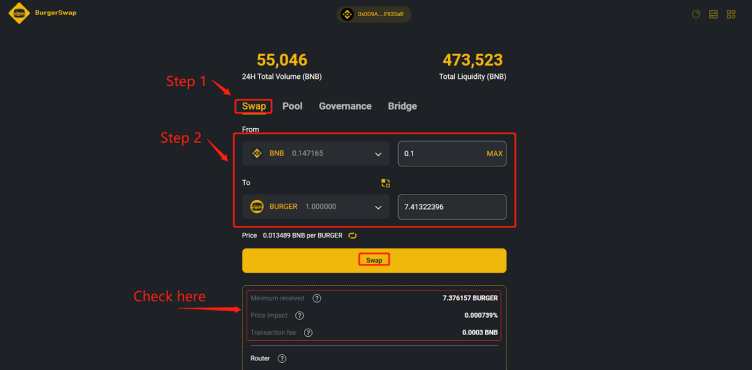Select the 473,523 total liquidity figure

pos(473,60)
